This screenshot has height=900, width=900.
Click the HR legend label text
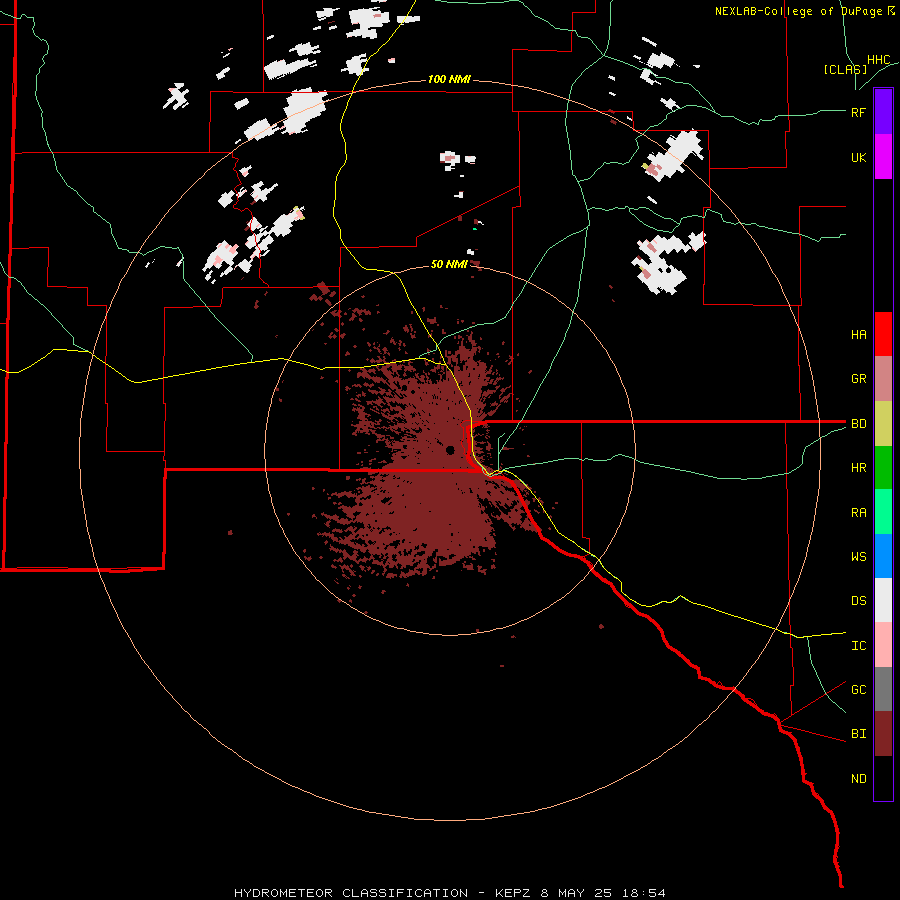click(858, 468)
